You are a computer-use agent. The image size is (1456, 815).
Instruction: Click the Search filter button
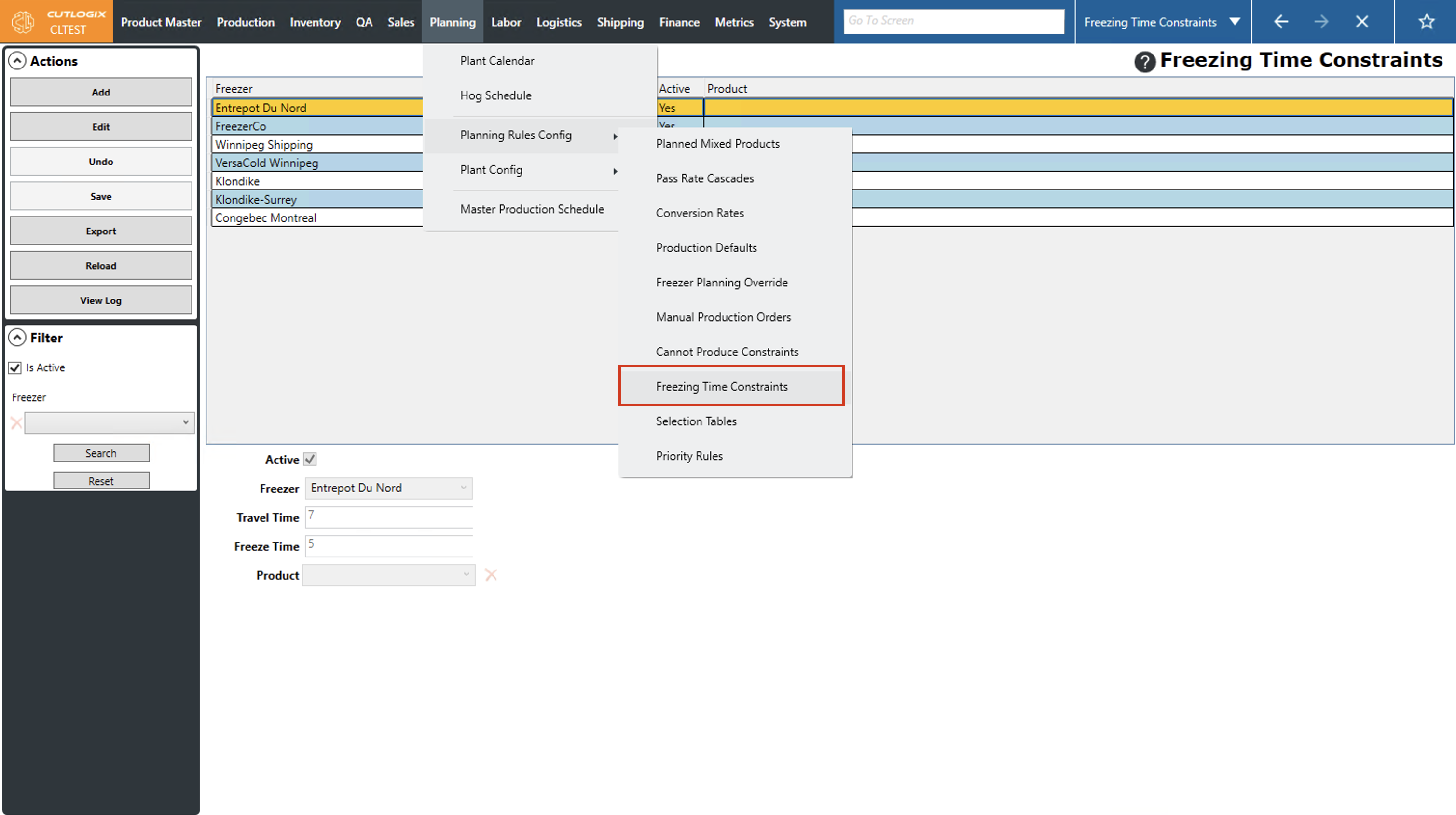(101, 453)
